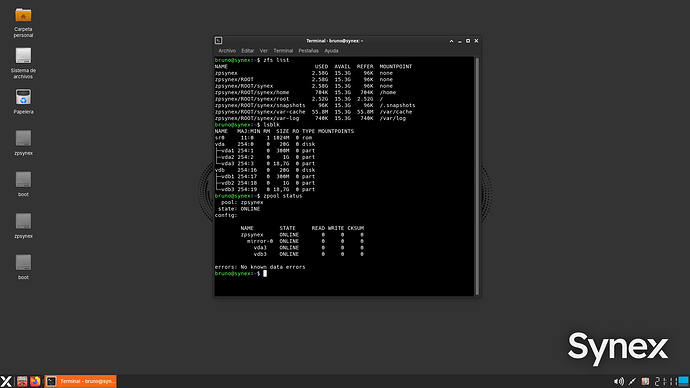Open the Ver menu
Screen dimensions: 690x388
point(264,51)
